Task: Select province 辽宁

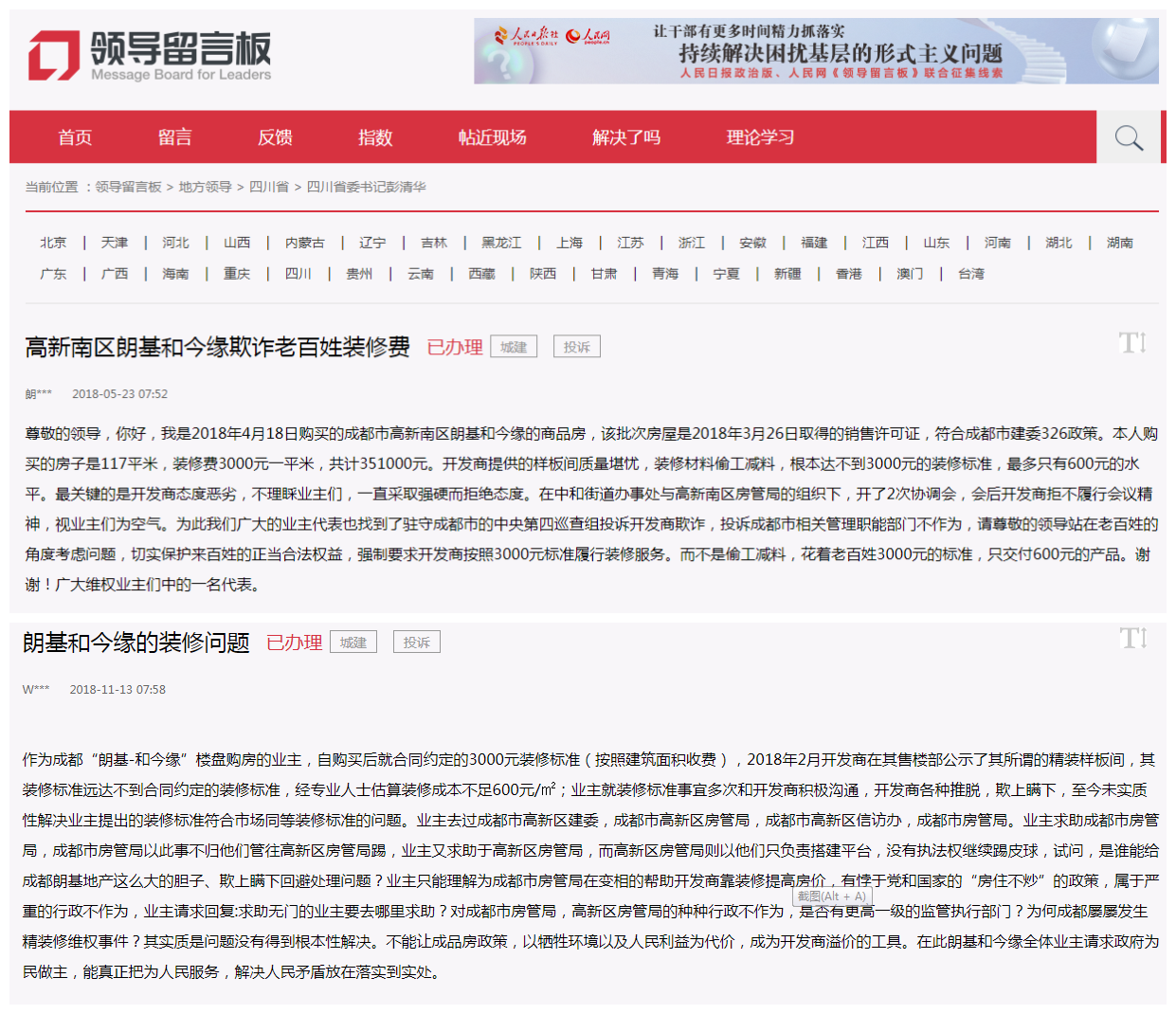Action: tap(372, 243)
